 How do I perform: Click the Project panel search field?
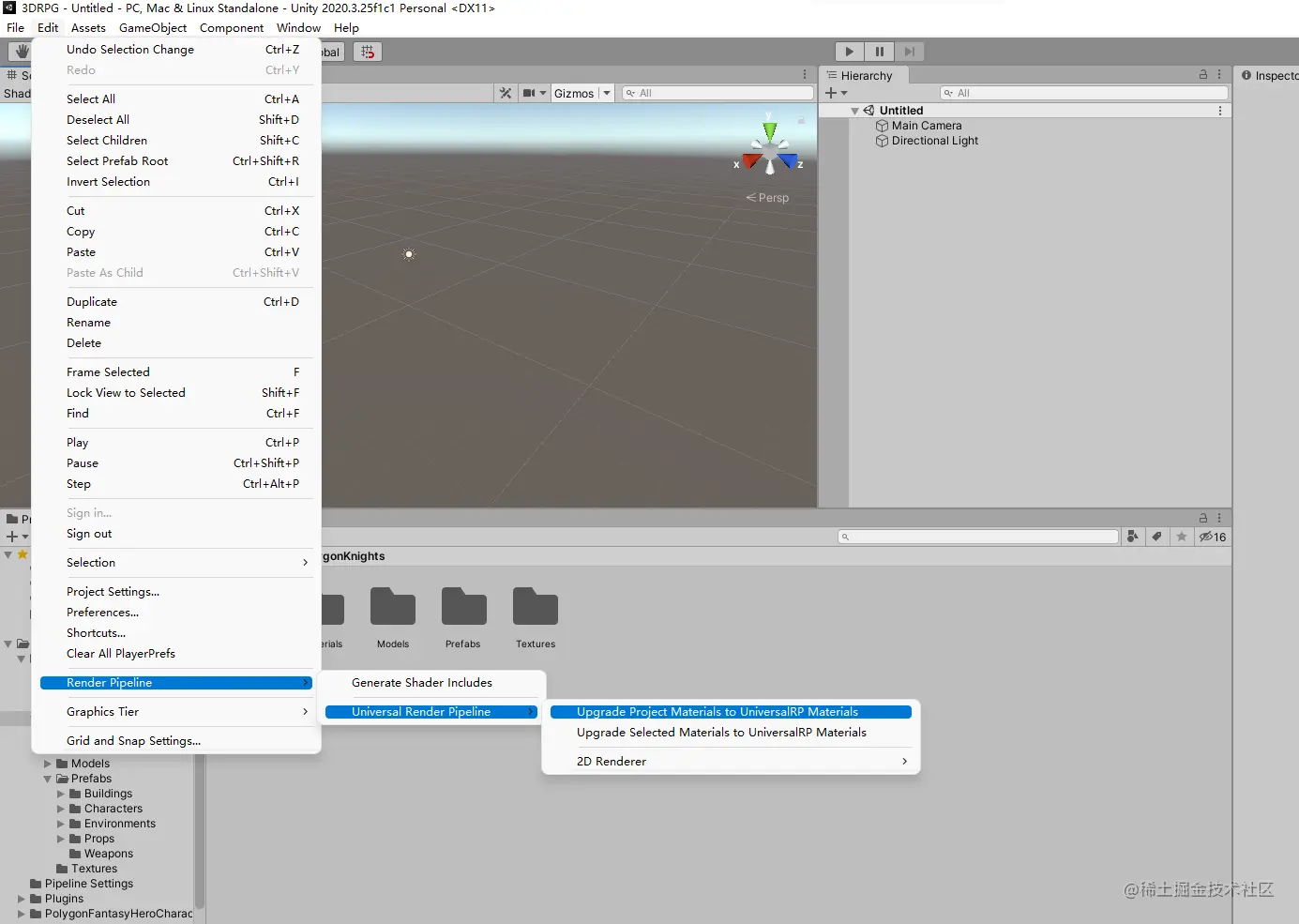coord(978,537)
